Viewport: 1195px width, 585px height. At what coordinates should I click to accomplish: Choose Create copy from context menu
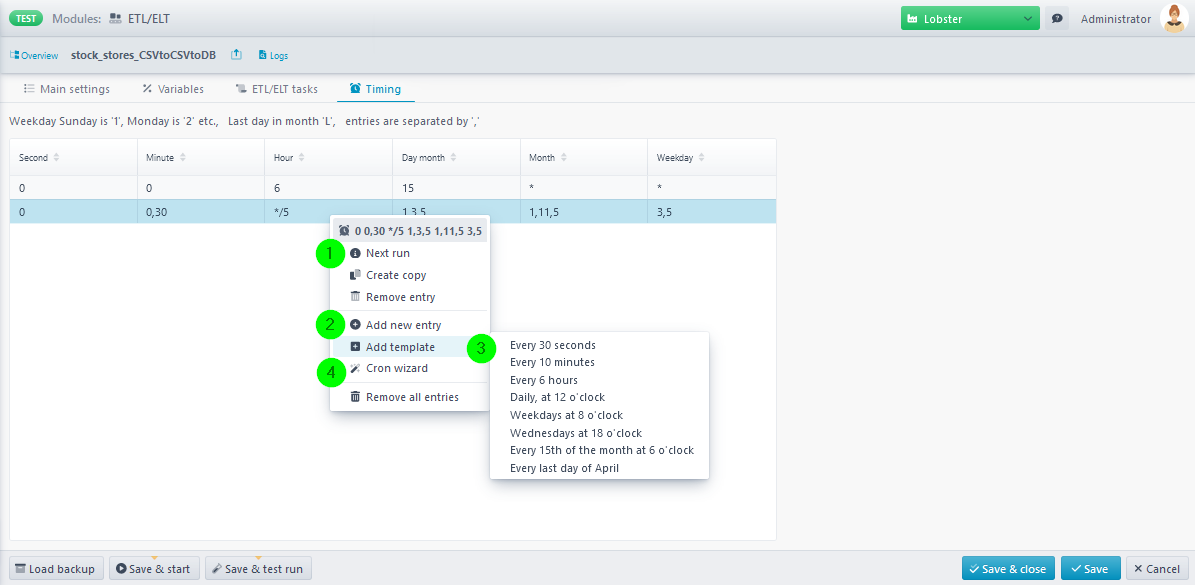point(409,275)
